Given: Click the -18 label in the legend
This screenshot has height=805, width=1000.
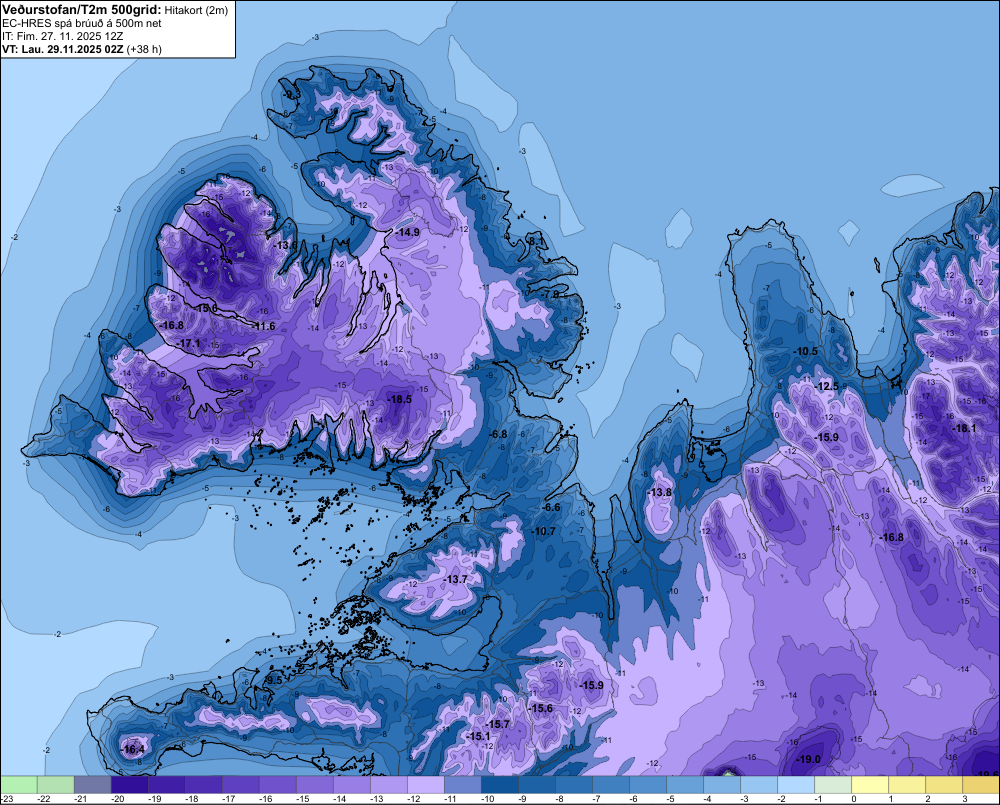Looking at the screenshot, I should coord(191,799).
